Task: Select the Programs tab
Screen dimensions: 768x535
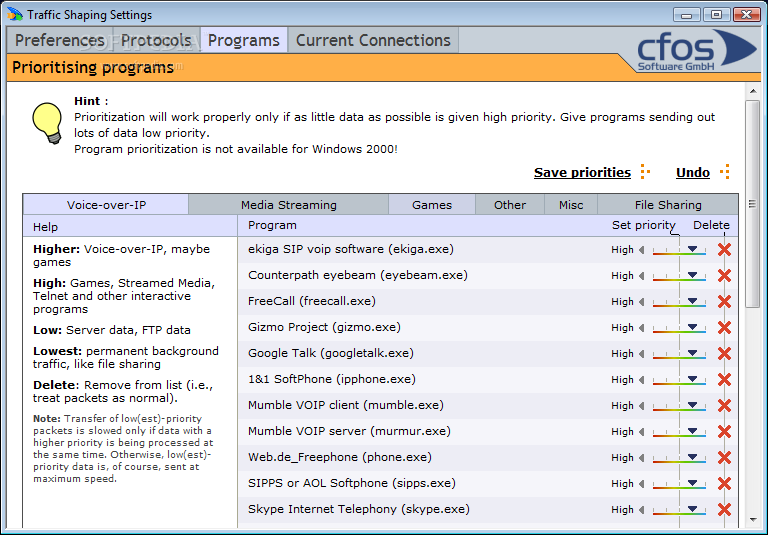Action: pos(244,40)
